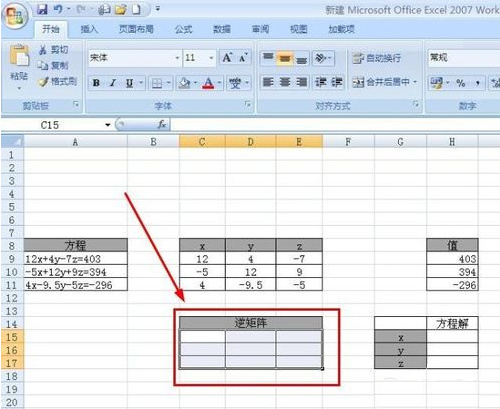Open underline style dropdown arrow
Image resolution: width=500 pixels, height=409 pixels.
(x=141, y=83)
